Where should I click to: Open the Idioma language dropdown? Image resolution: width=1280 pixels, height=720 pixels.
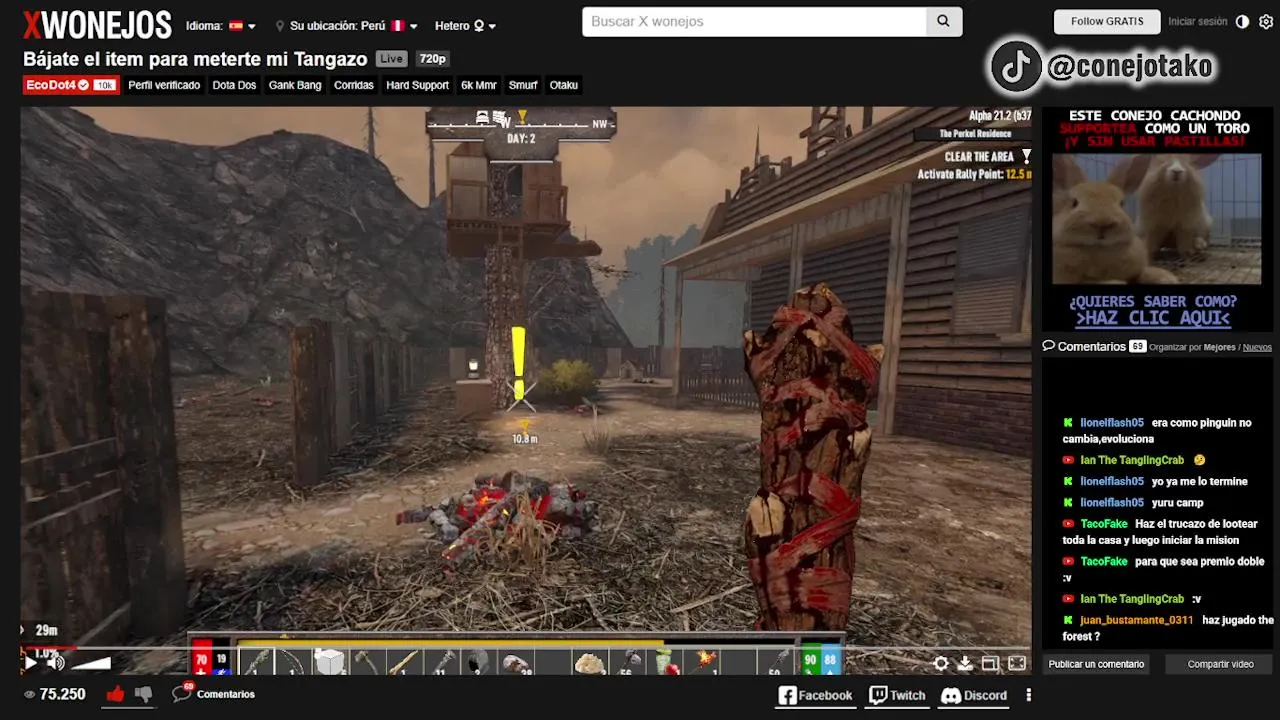[x=220, y=26]
